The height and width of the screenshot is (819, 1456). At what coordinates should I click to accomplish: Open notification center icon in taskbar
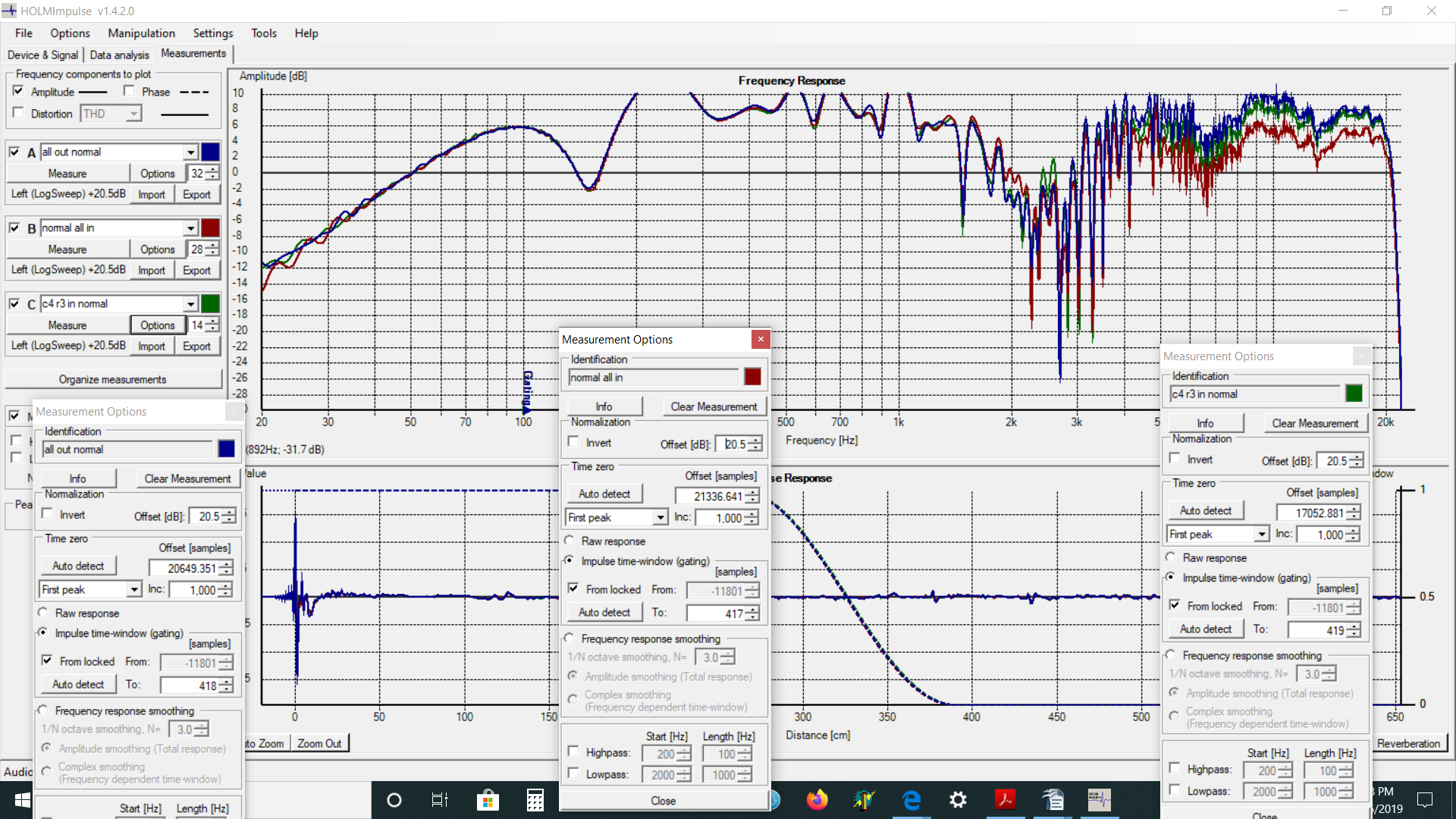click(1425, 800)
